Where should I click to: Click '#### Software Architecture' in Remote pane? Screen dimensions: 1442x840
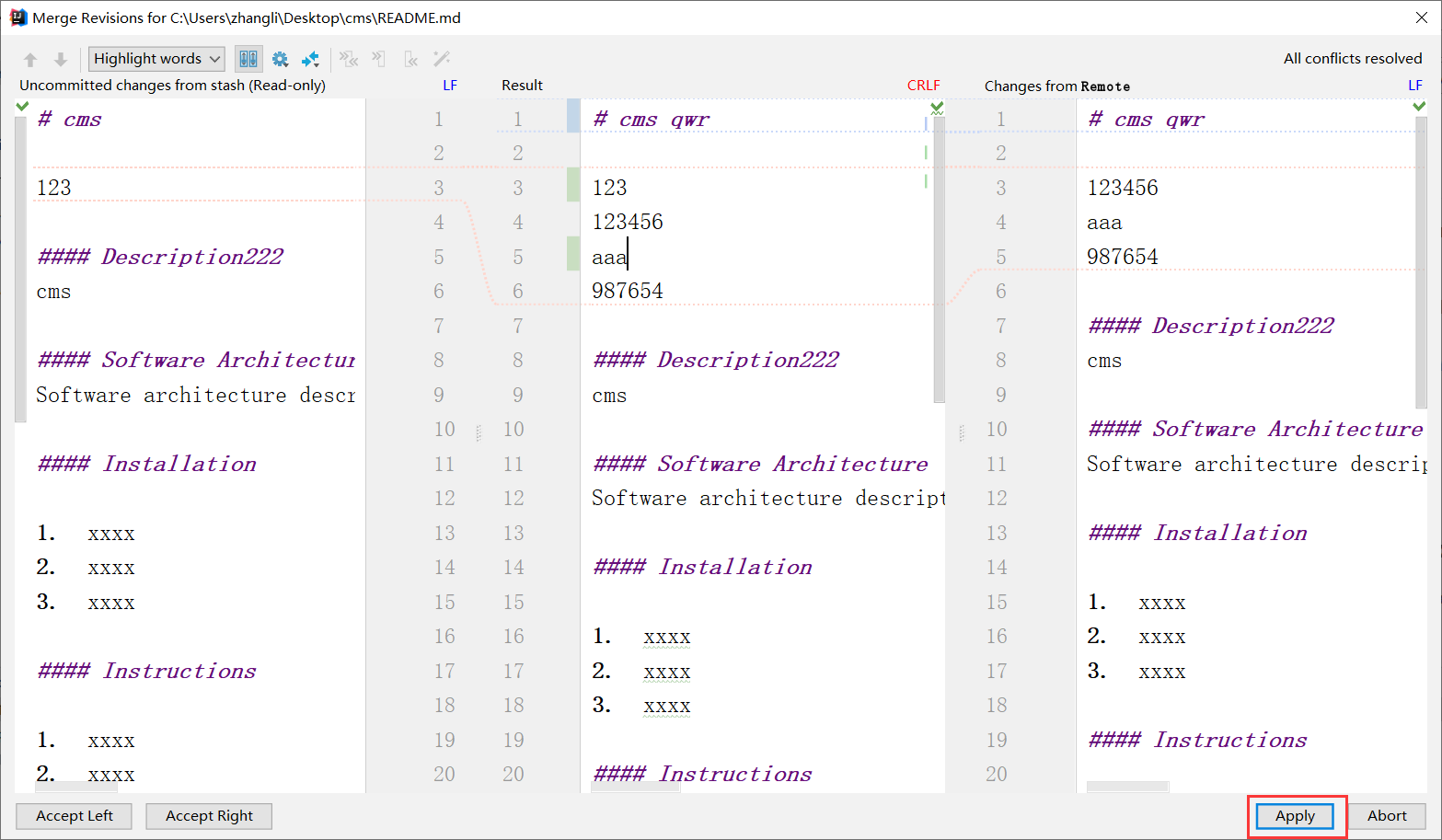point(1255,429)
